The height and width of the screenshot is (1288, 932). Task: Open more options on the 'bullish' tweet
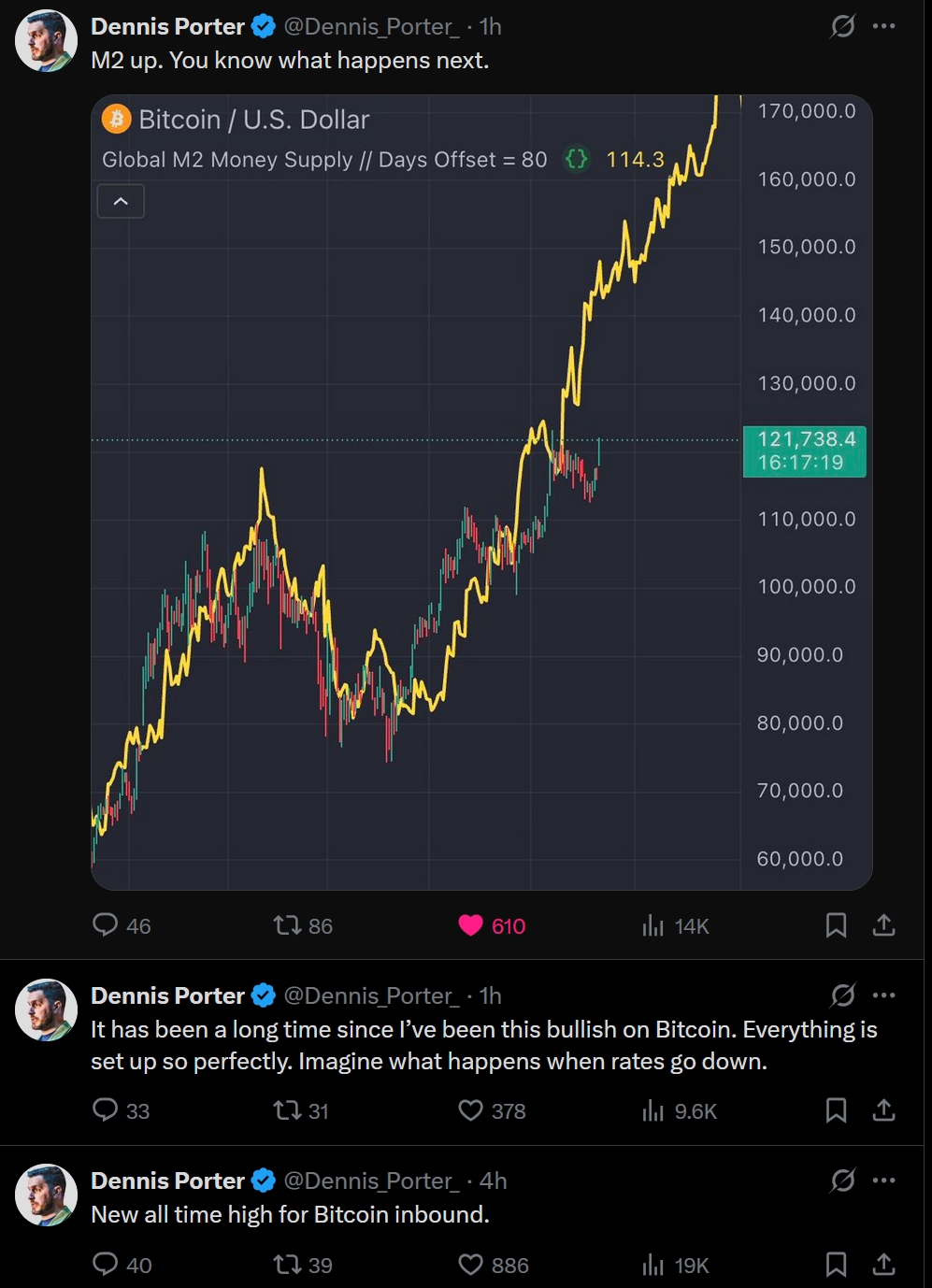point(883,995)
